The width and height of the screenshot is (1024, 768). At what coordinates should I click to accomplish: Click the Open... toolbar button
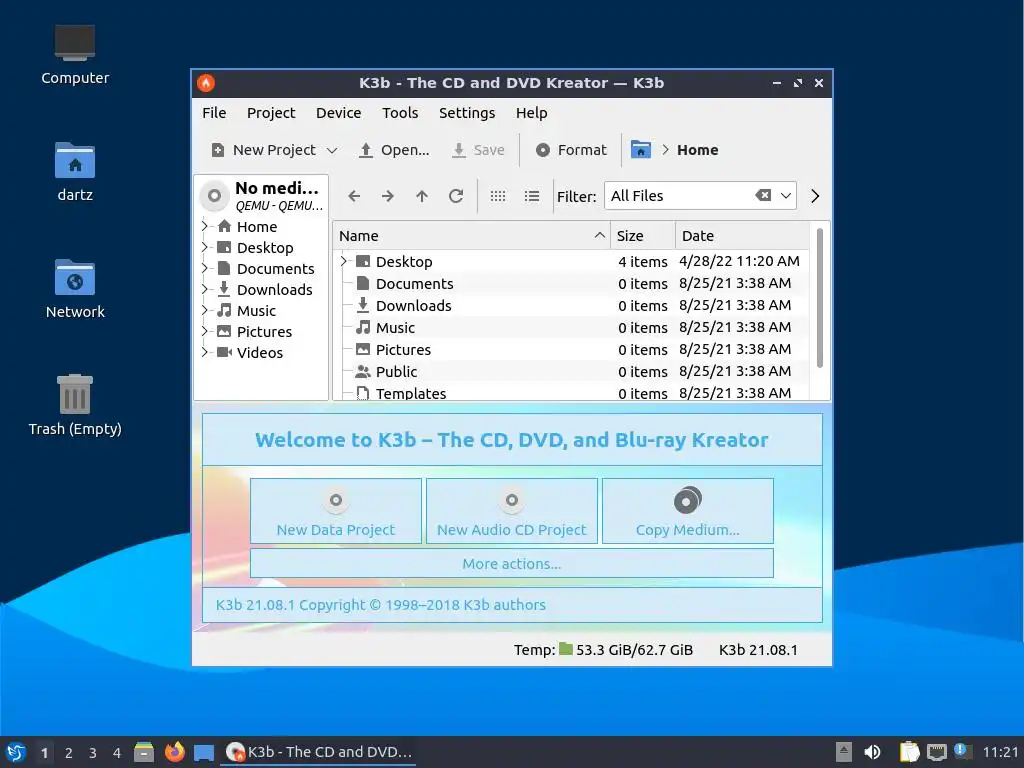click(394, 150)
